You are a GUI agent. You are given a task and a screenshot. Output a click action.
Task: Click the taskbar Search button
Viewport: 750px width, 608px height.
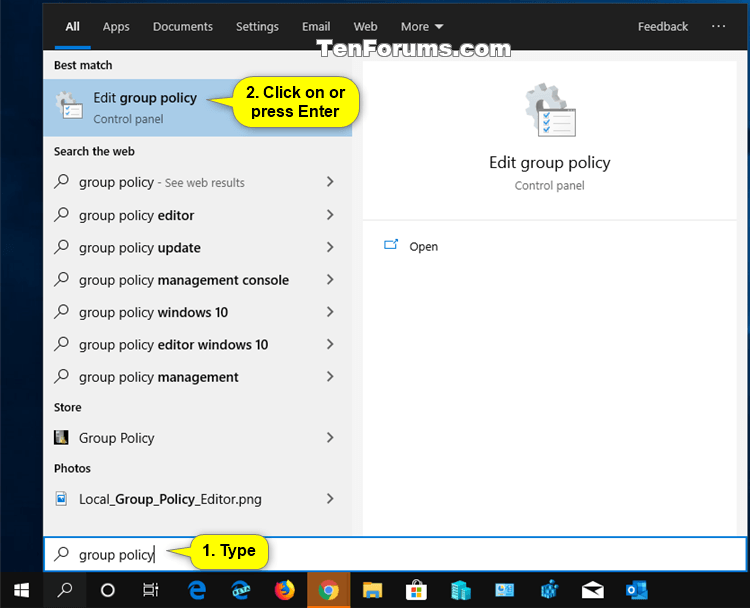[x=65, y=590]
